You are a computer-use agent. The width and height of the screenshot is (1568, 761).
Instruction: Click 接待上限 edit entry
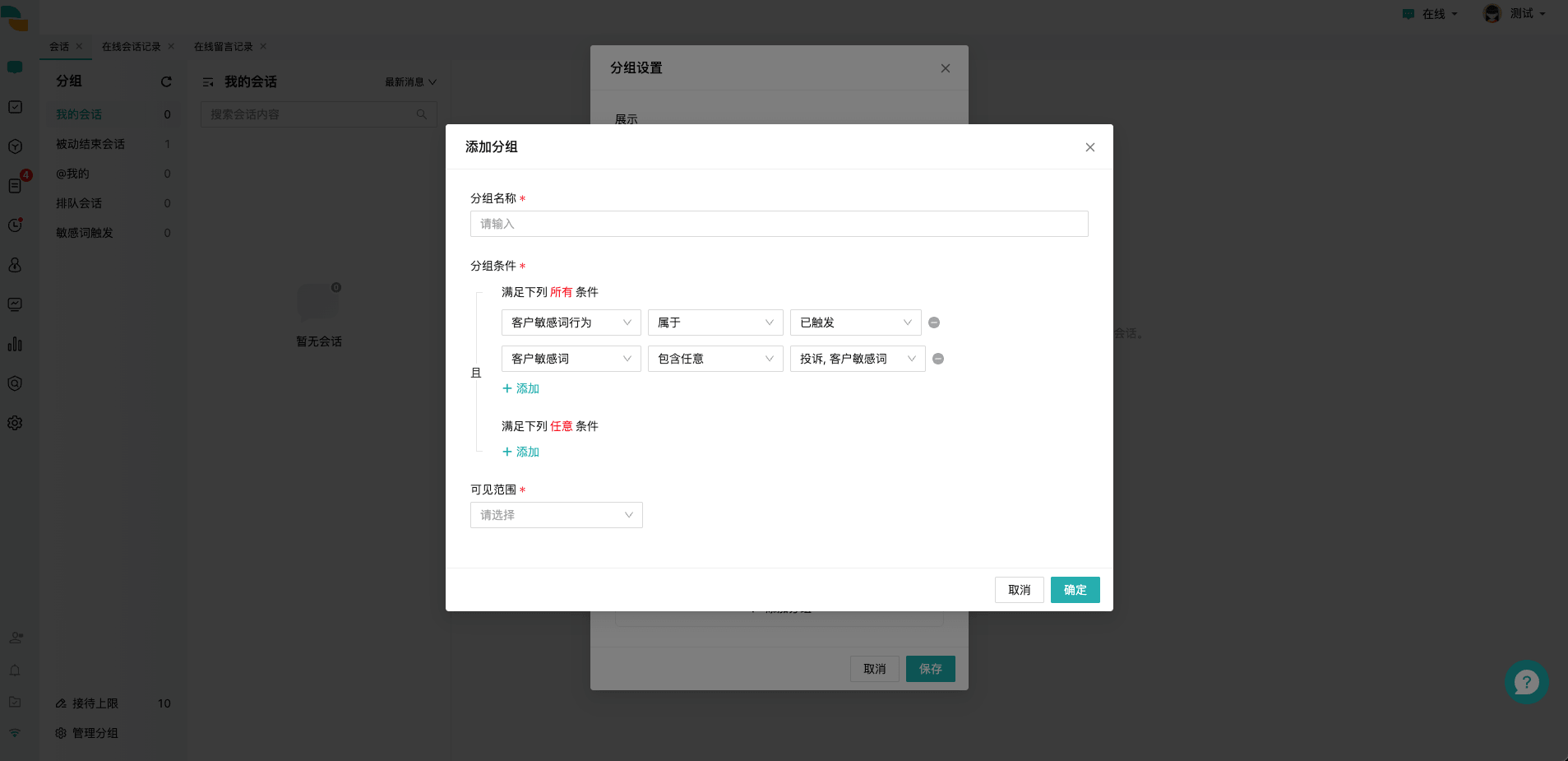point(87,703)
